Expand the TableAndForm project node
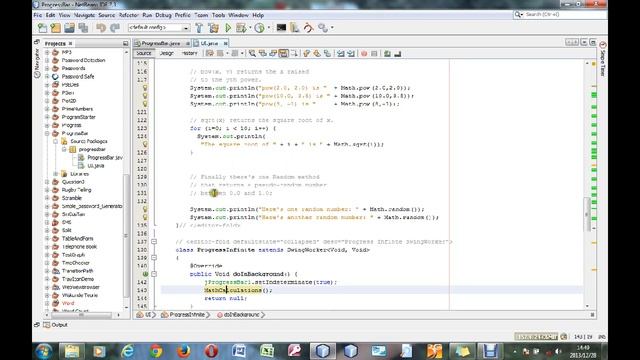The width and height of the screenshot is (640, 360). coord(47,238)
